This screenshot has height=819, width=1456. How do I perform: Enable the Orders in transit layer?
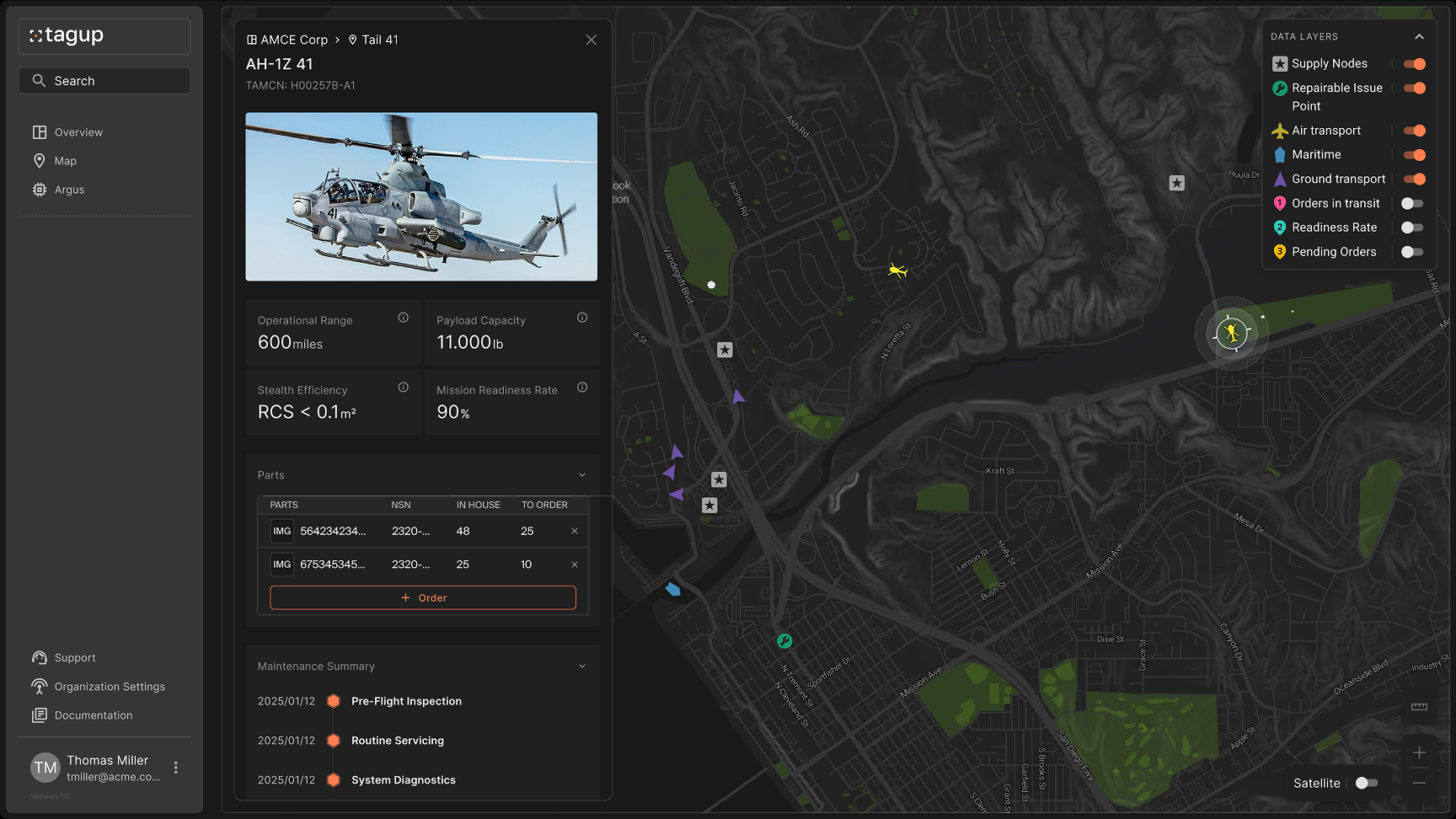[1412, 204]
